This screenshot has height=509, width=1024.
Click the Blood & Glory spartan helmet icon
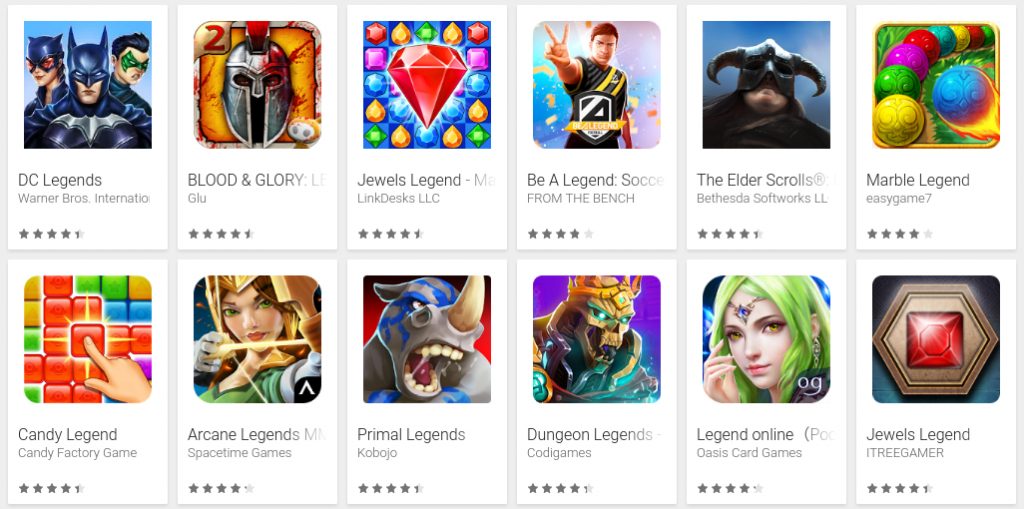[x=257, y=85]
